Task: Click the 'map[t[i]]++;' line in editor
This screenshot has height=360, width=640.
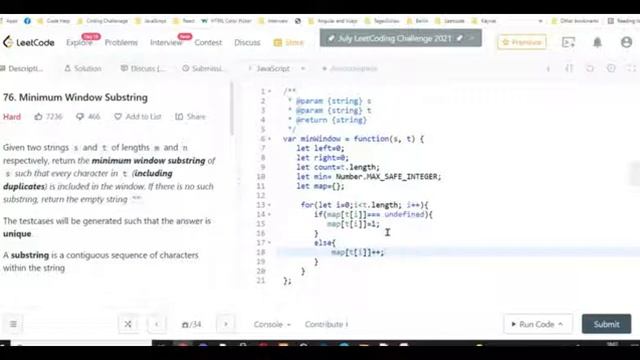Action: [x=358, y=252]
